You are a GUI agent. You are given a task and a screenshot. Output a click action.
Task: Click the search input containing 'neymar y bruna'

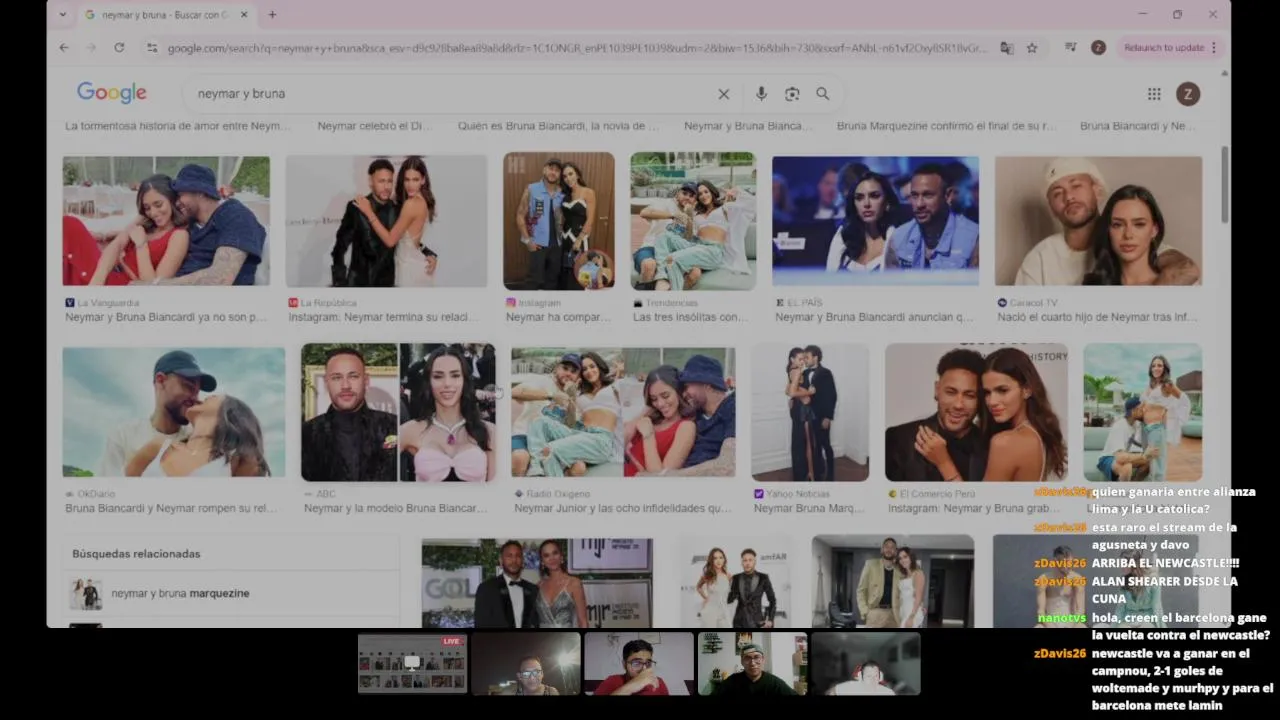(450, 93)
